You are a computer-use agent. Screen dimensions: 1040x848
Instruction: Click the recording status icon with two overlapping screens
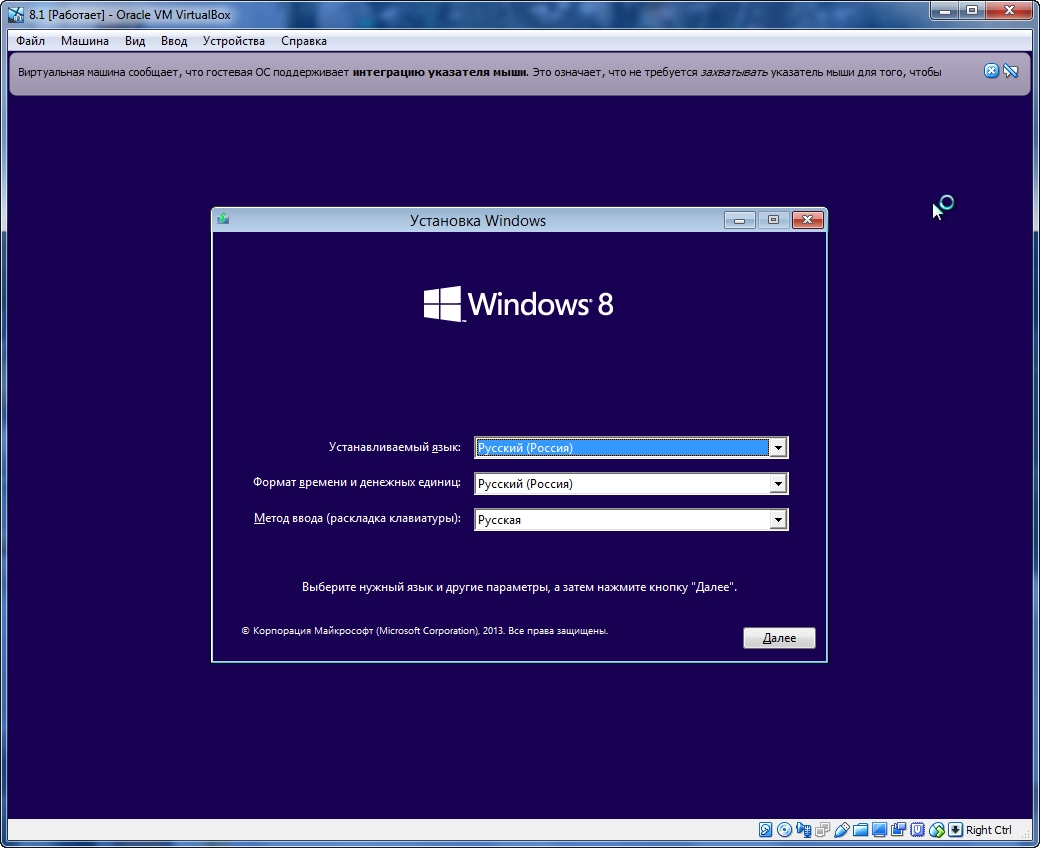(899, 829)
